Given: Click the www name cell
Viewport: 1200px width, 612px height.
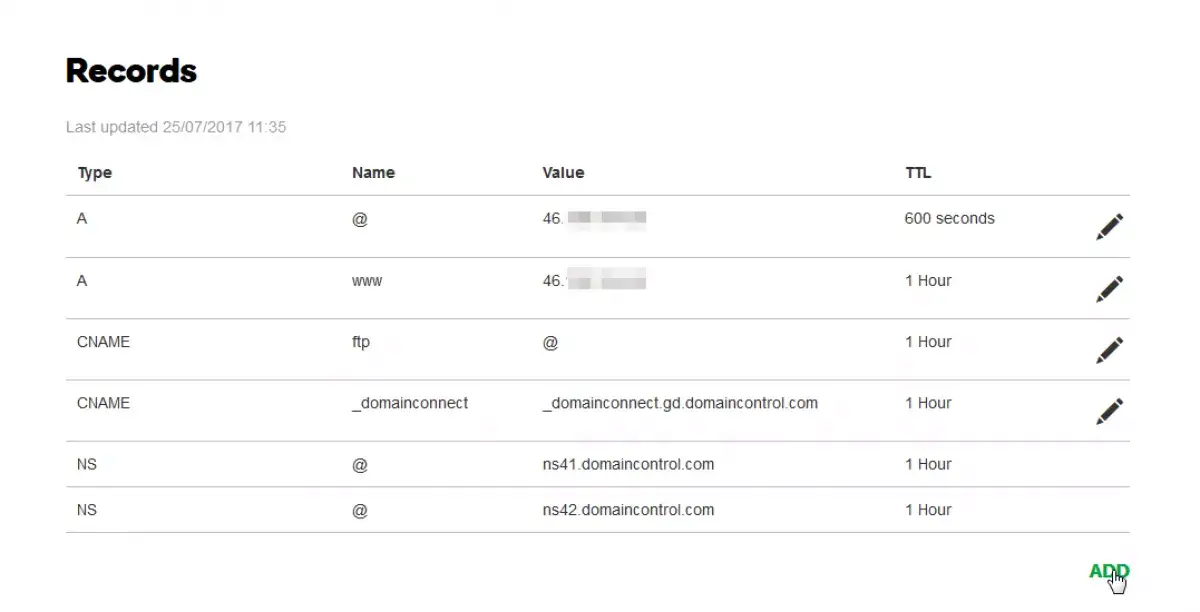Looking at the screenshot, I should click(x=367, y=281).
